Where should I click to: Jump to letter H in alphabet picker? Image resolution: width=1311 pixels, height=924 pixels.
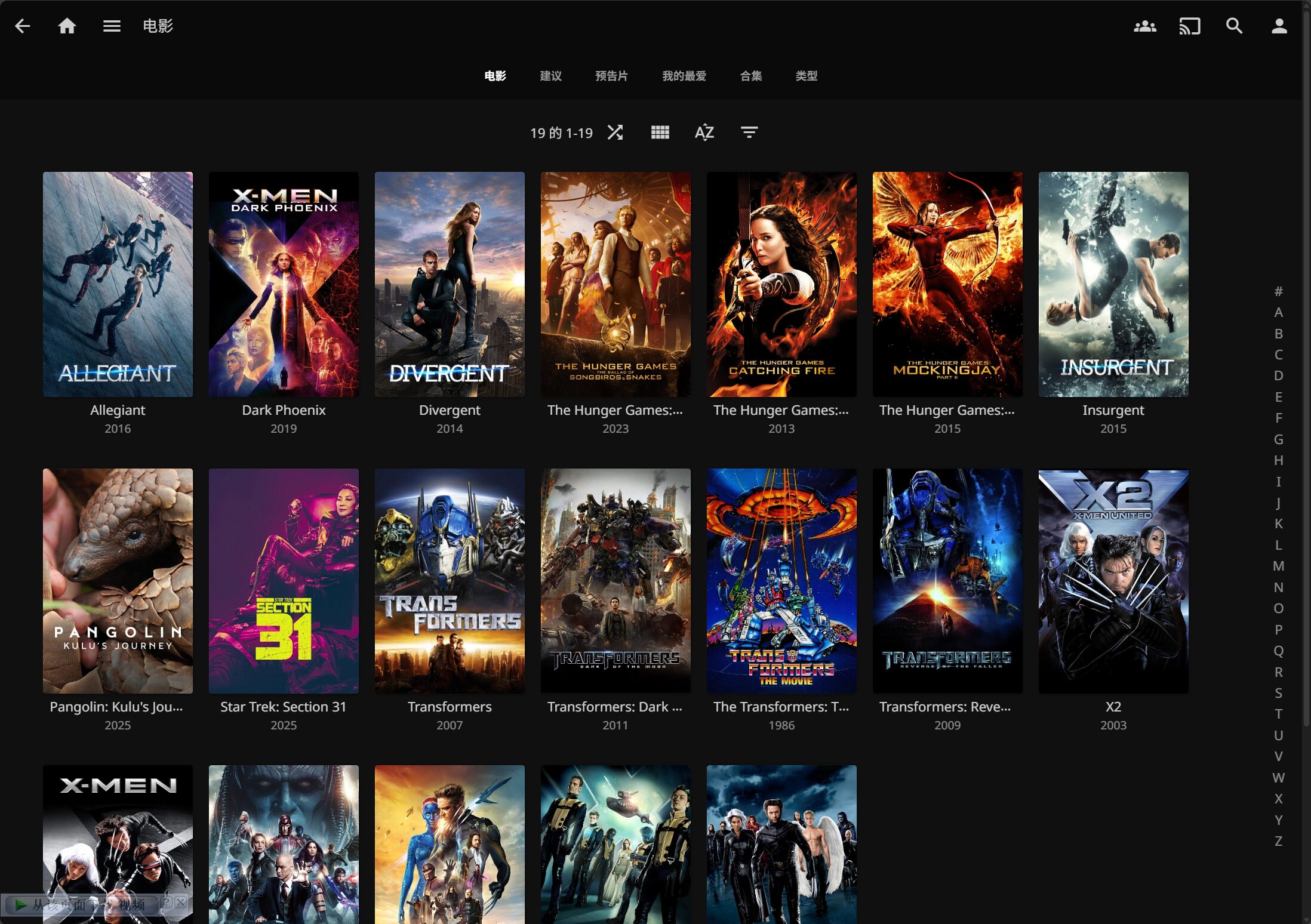(x=1278, y=460)
